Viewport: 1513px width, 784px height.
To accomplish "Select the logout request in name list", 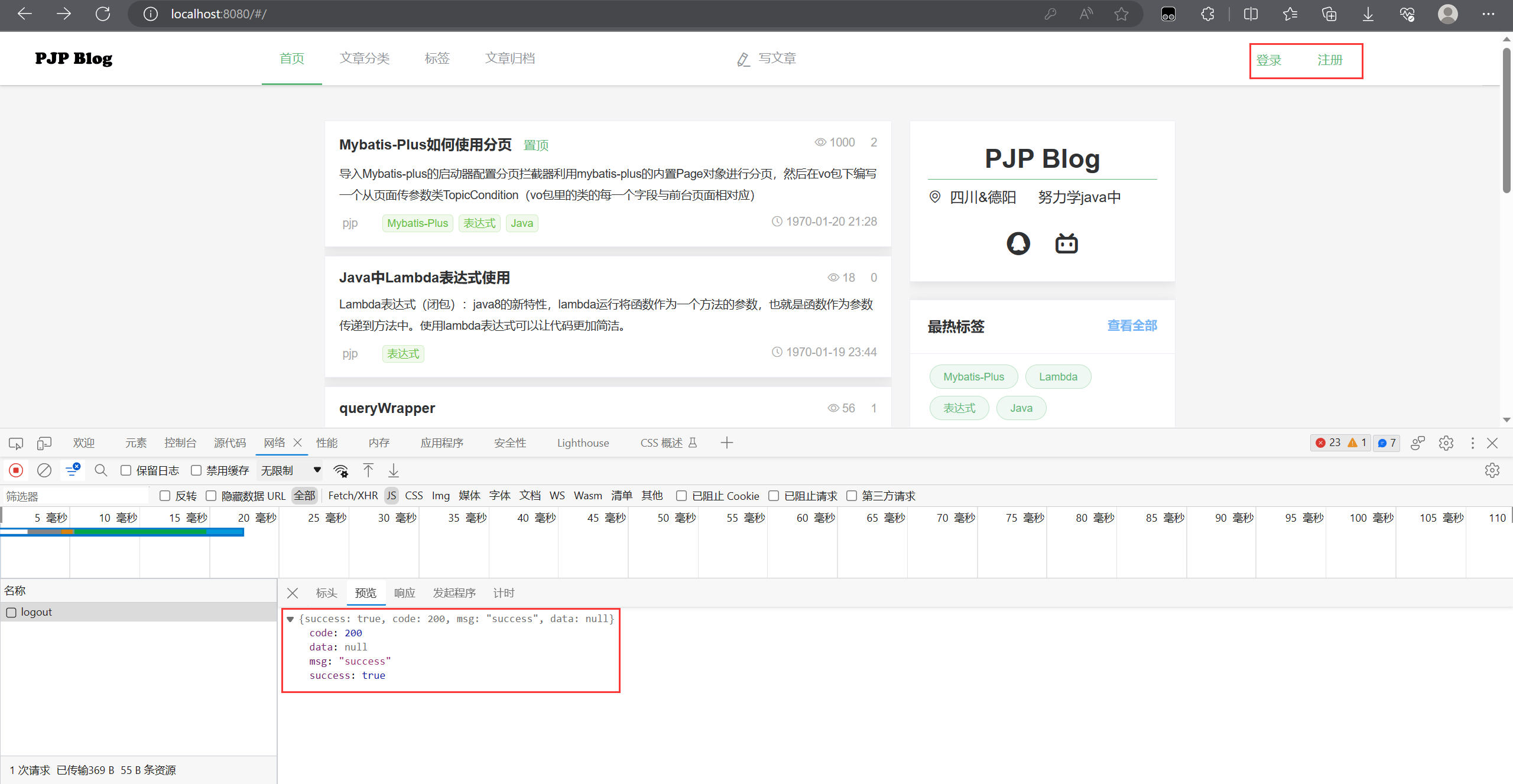I will (37, 611).
